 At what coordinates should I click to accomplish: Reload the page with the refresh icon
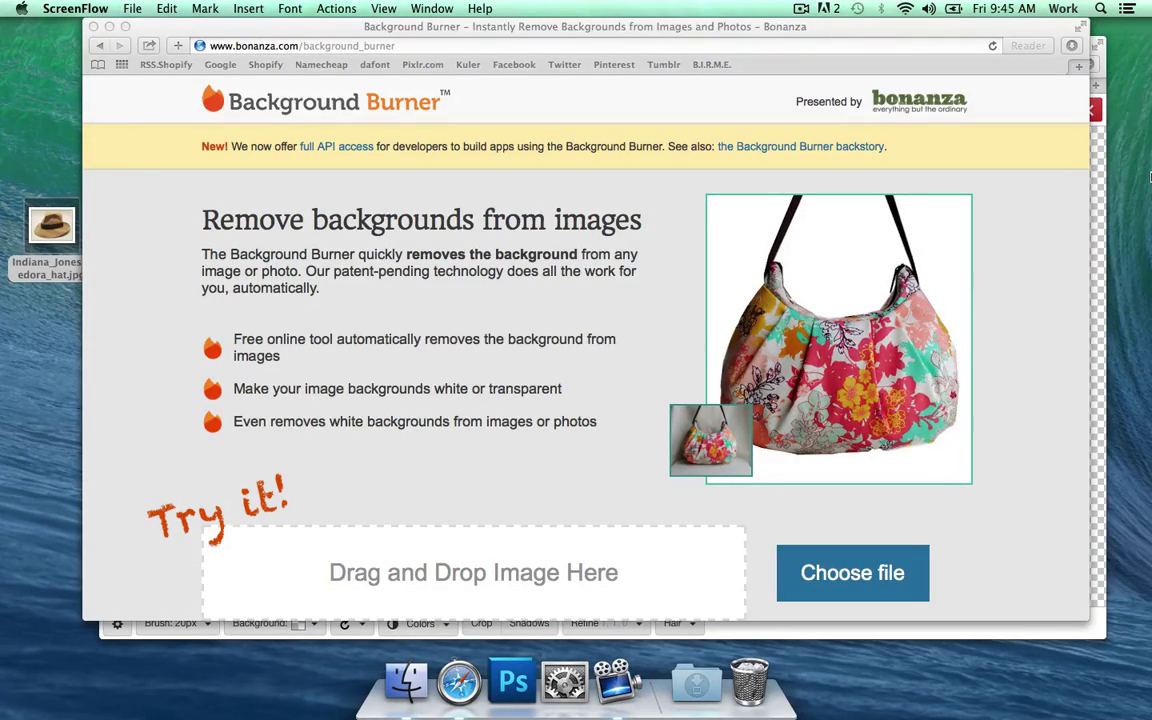[x=993, y=46]
